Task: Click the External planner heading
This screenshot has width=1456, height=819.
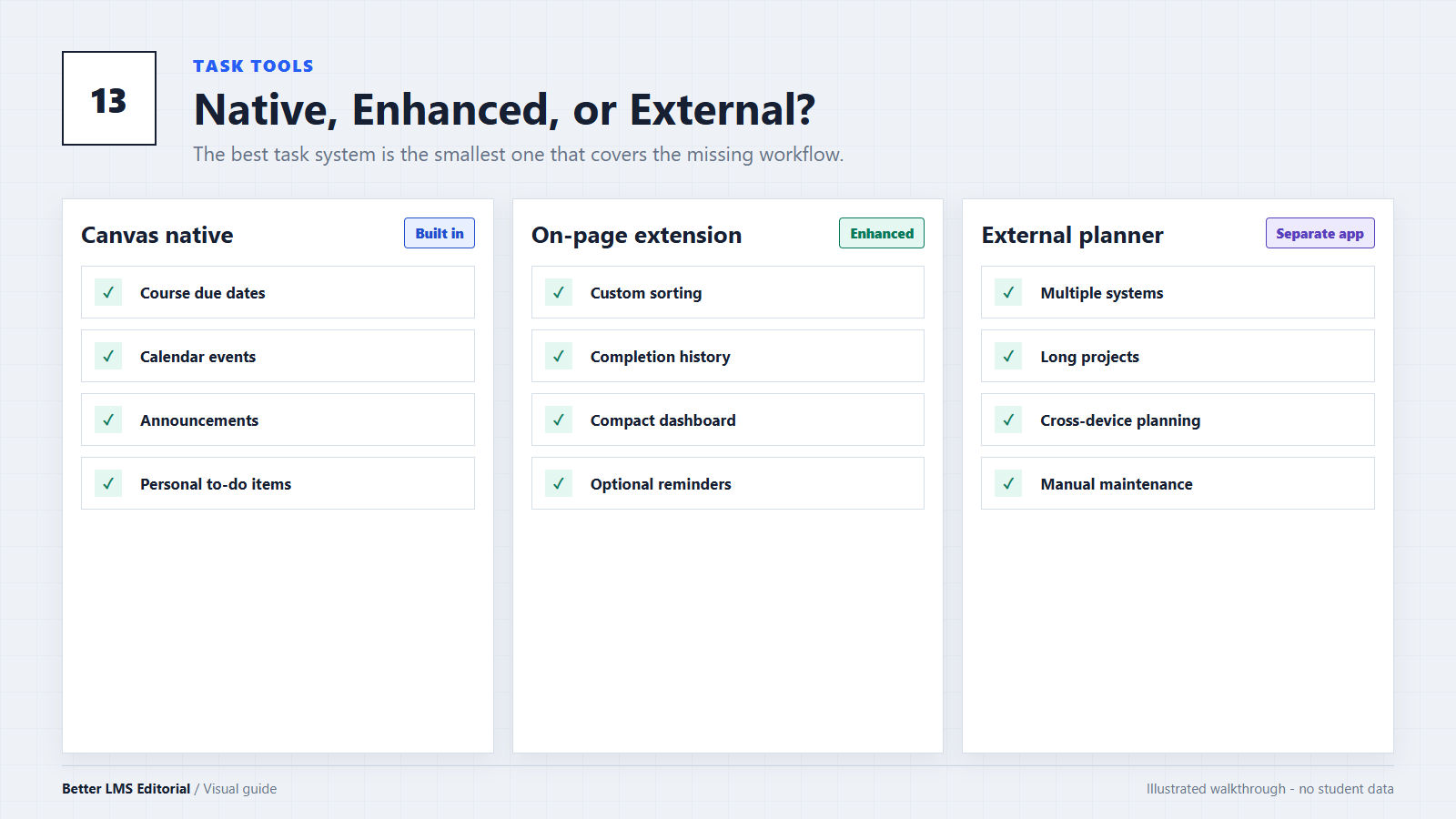Action: [1072, 236]
